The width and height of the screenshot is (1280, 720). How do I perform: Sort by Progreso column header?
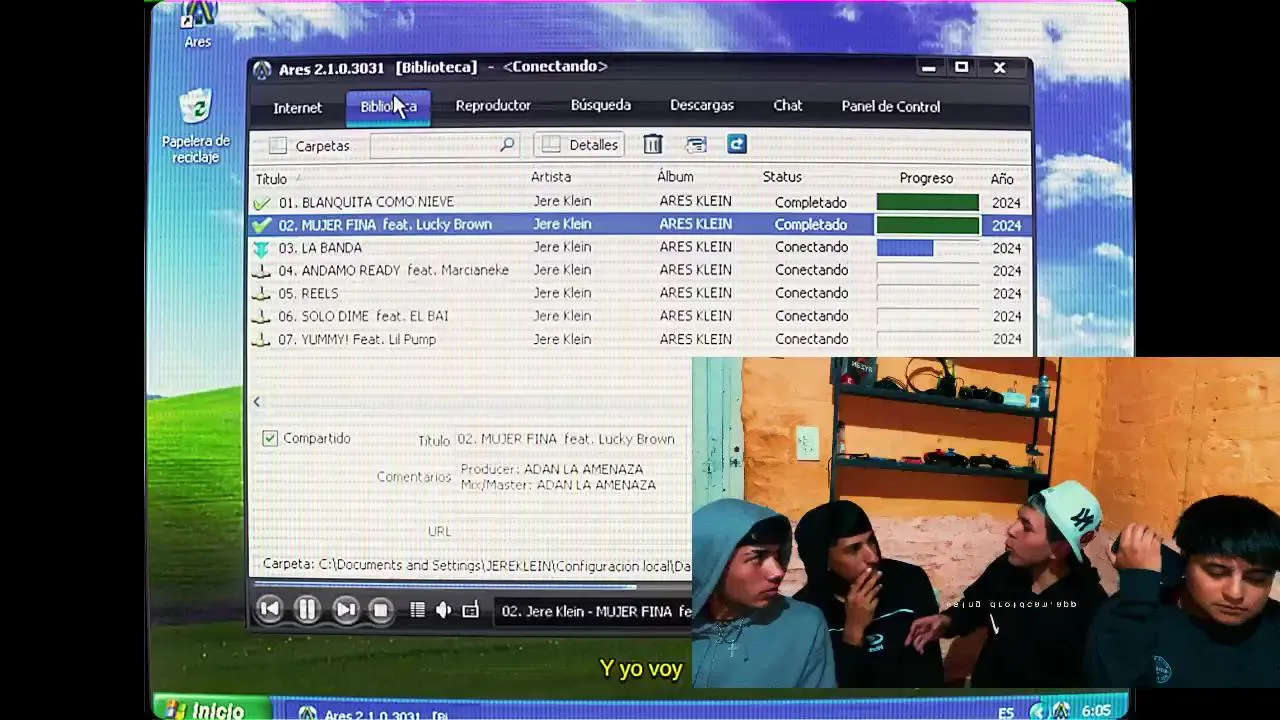(x=926, y=178)
